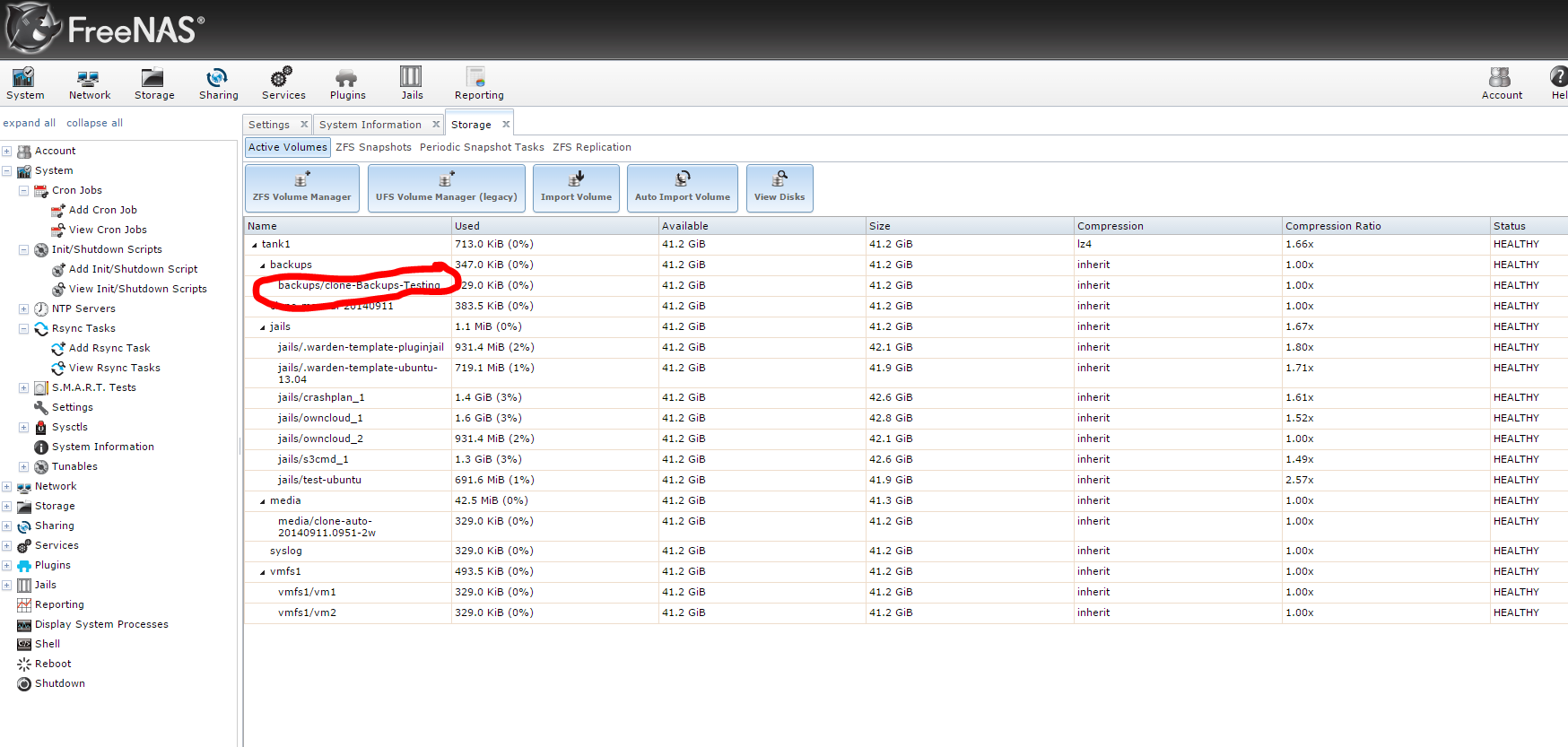The width and height of the screenshot is (1568, 747).
Task: Select View Init/Shutdown Scripts in sidebar
Action: 138,289
